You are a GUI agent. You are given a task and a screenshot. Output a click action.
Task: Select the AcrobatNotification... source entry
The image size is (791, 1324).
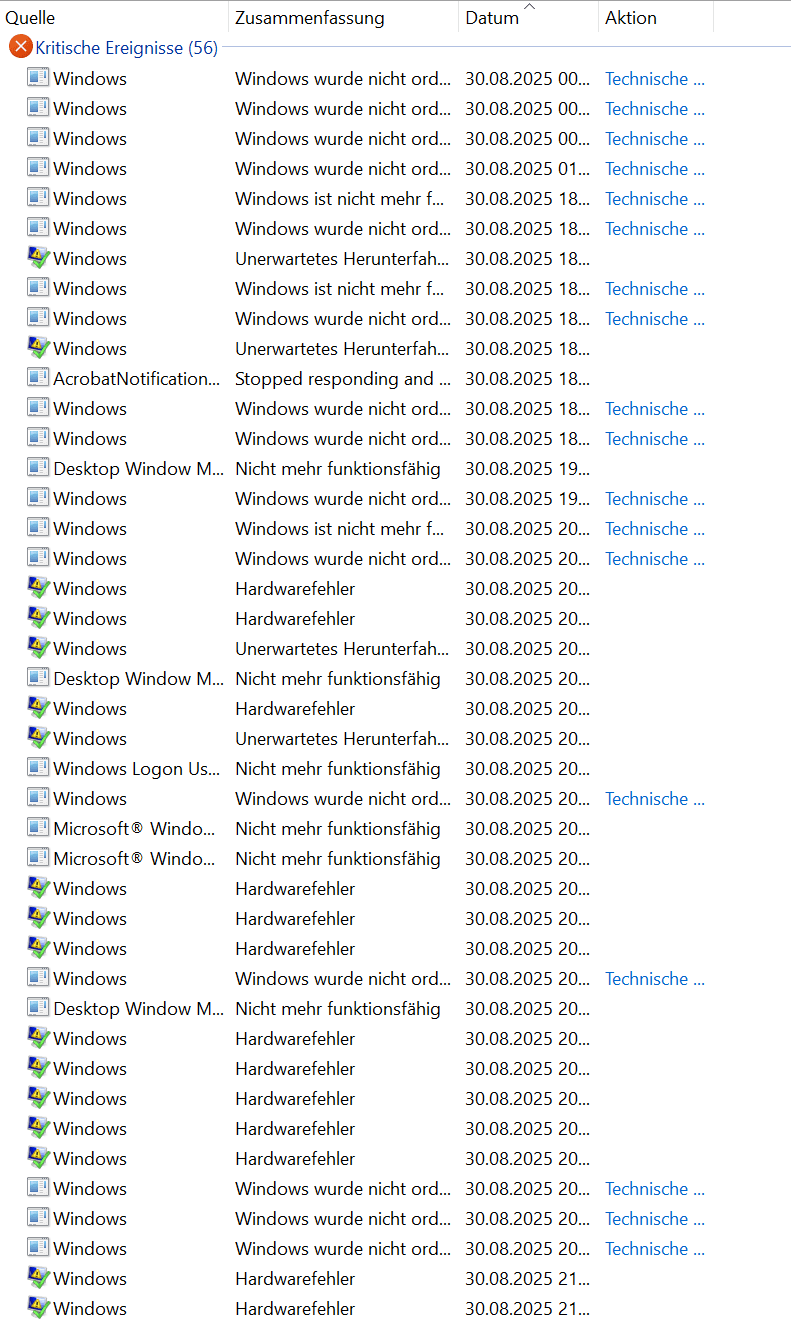pyautogui.click(x=136, y=378)
